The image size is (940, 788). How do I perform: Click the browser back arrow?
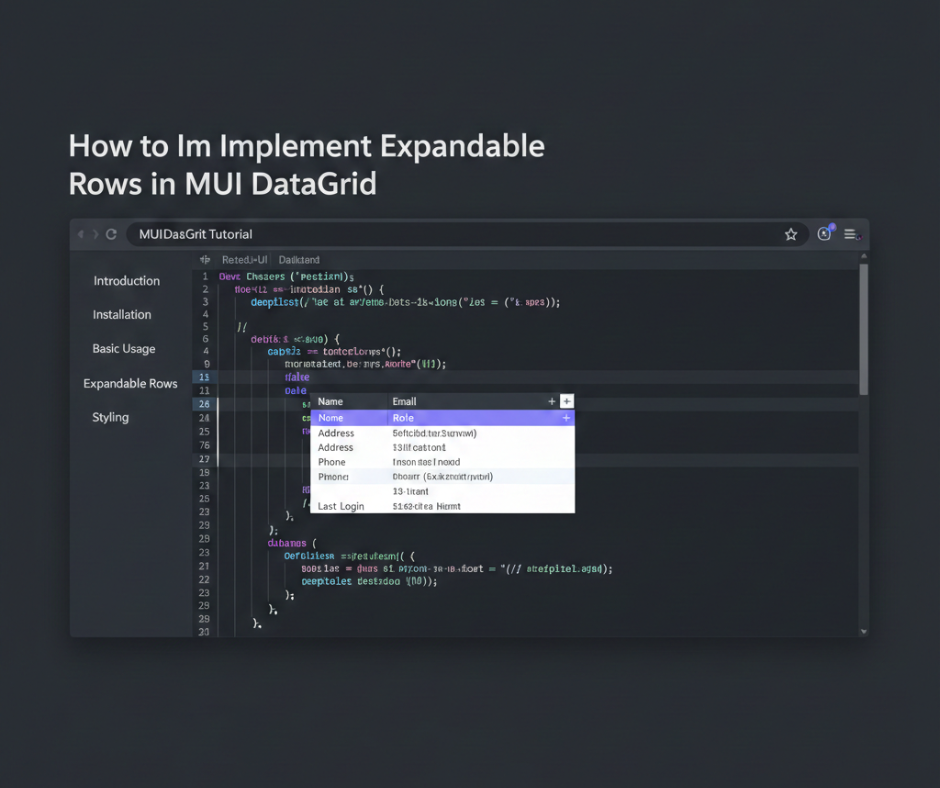pos(81,234)
